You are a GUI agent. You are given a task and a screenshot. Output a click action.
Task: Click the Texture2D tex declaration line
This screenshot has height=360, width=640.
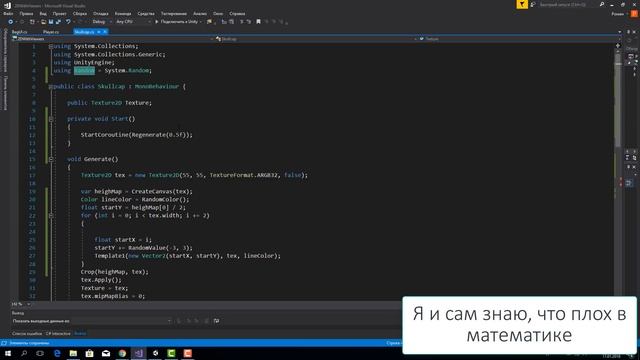(194, 175)
